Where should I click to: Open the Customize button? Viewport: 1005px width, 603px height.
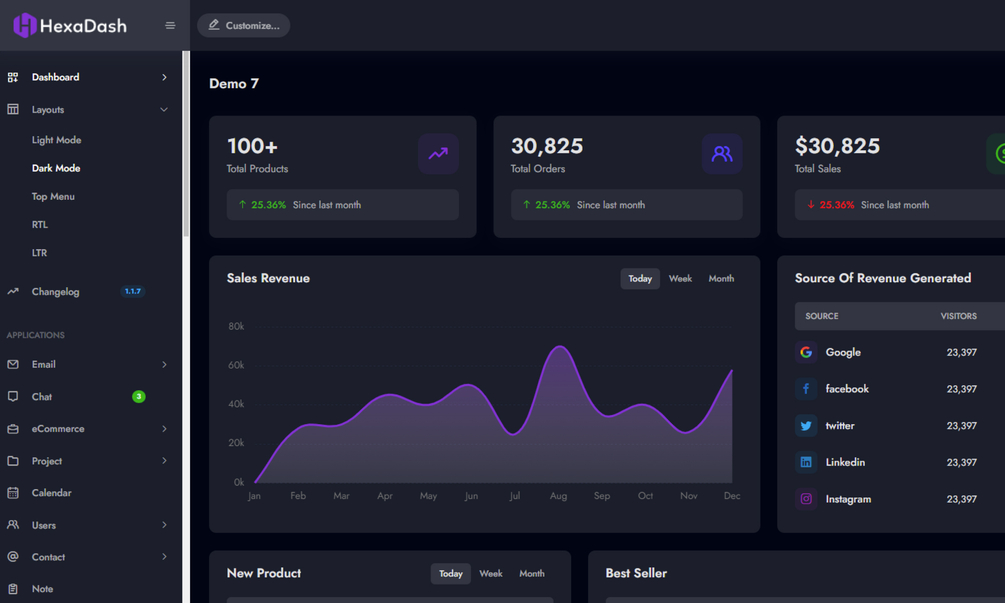(244, 26)
